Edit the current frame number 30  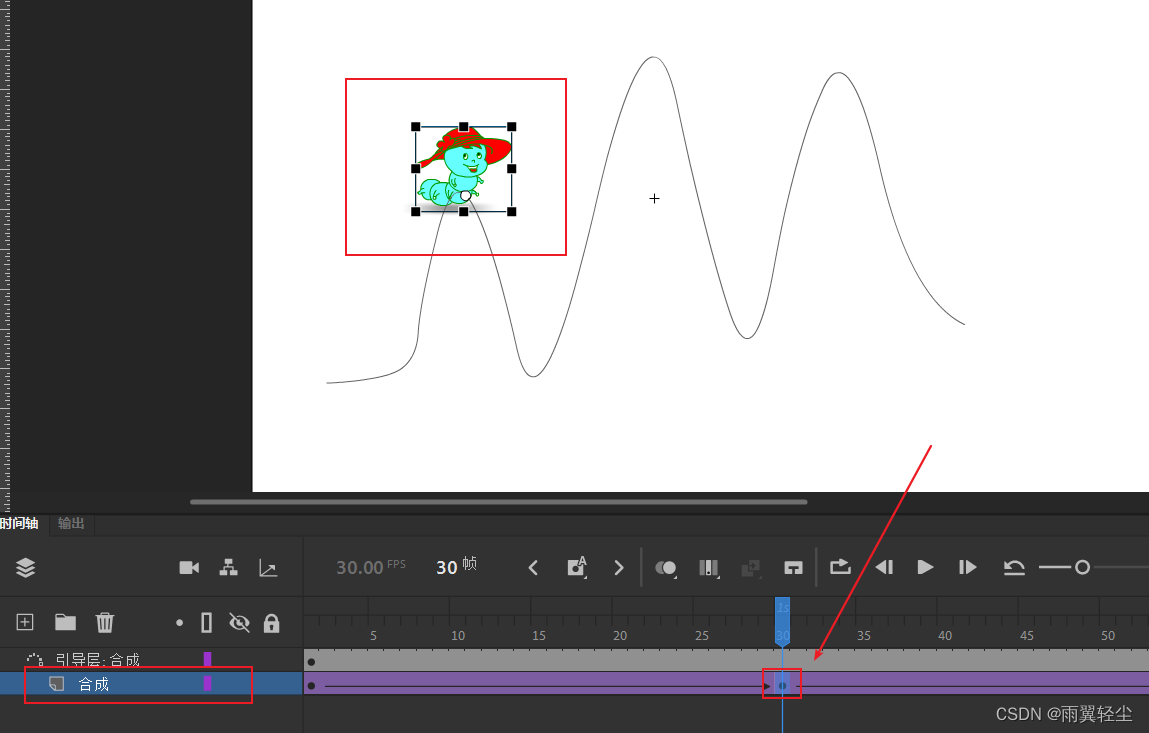447,567
